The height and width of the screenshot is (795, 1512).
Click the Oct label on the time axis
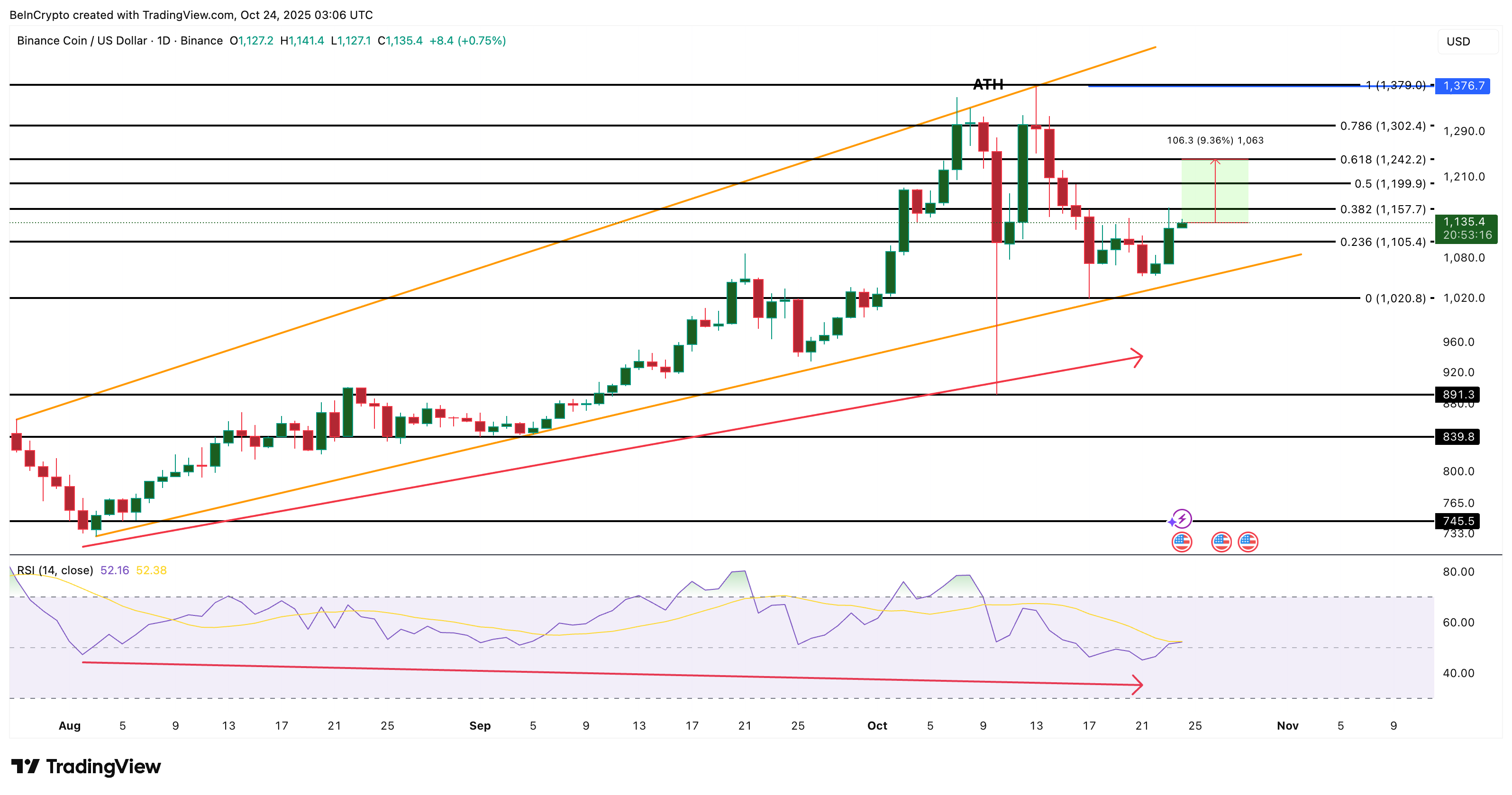pos(877,726)
